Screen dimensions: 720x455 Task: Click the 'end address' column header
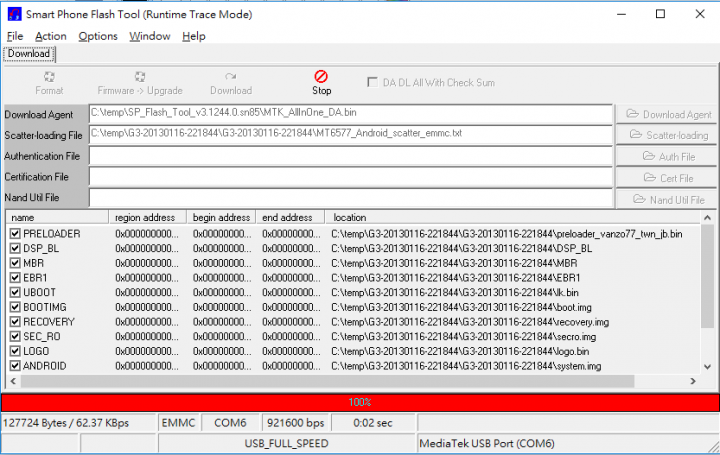pyautogui.click(x=290, y=218)
